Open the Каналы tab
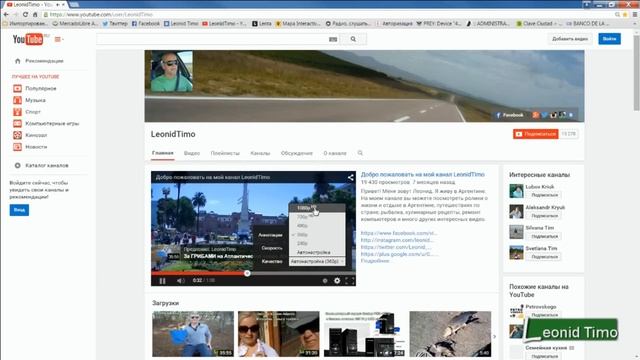This screenshot has height=360, width=640. 260,153
